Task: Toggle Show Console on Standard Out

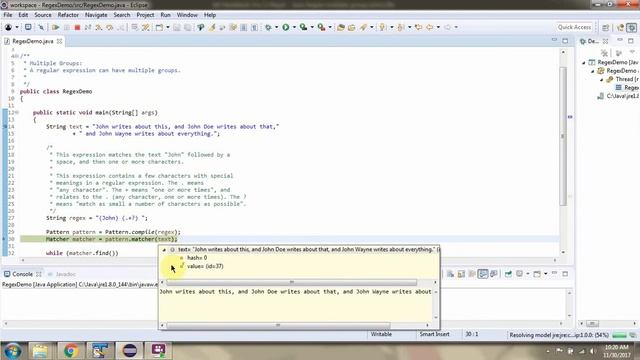Action: pyautogui.click(x=483, y=274)
